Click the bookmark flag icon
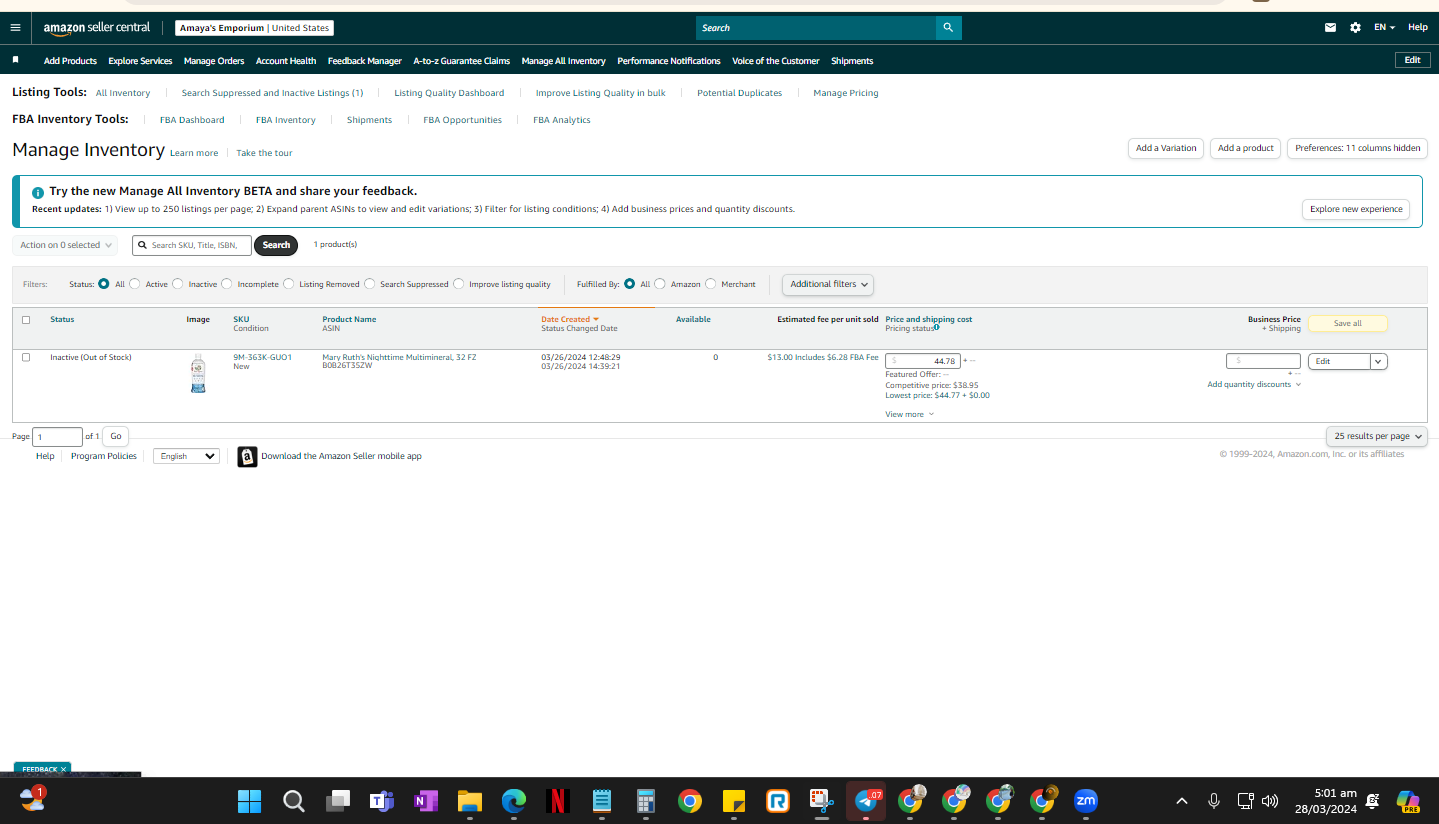This screenshot has height=824, width=1439. tap(16, 60)
